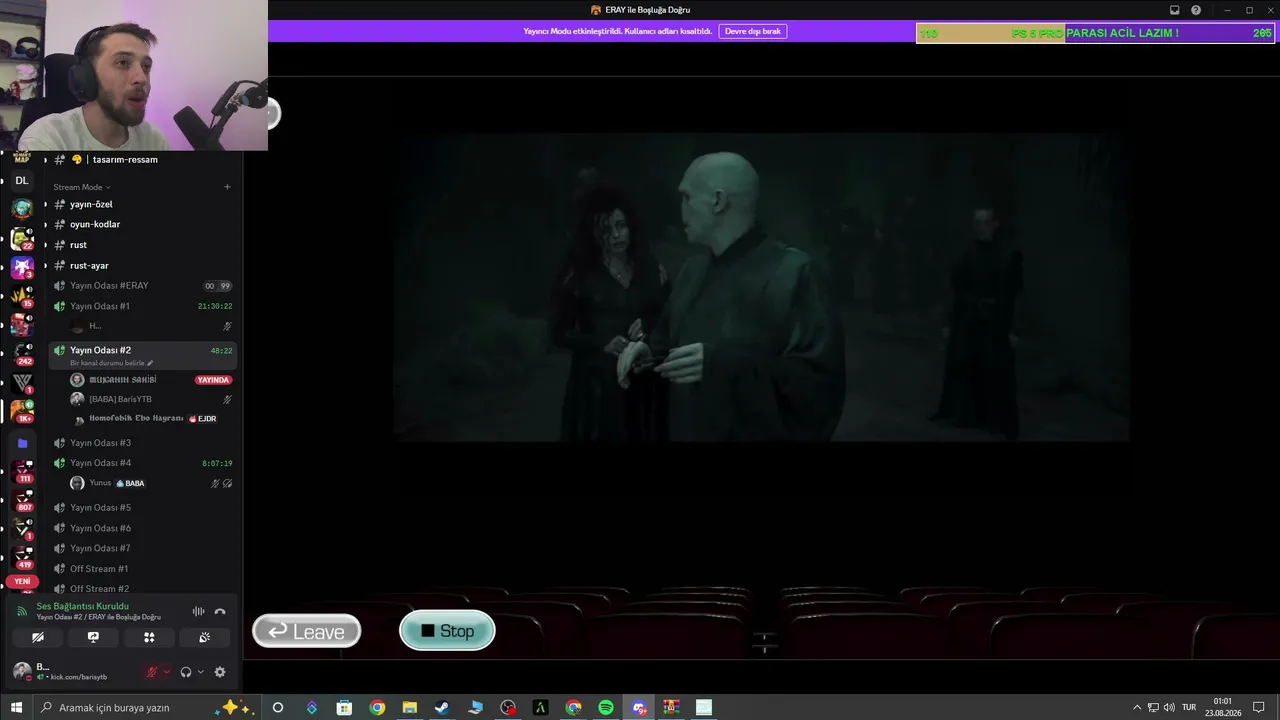
Task: Expand the tasarım-ressam channel arrow
Action: 45,160
